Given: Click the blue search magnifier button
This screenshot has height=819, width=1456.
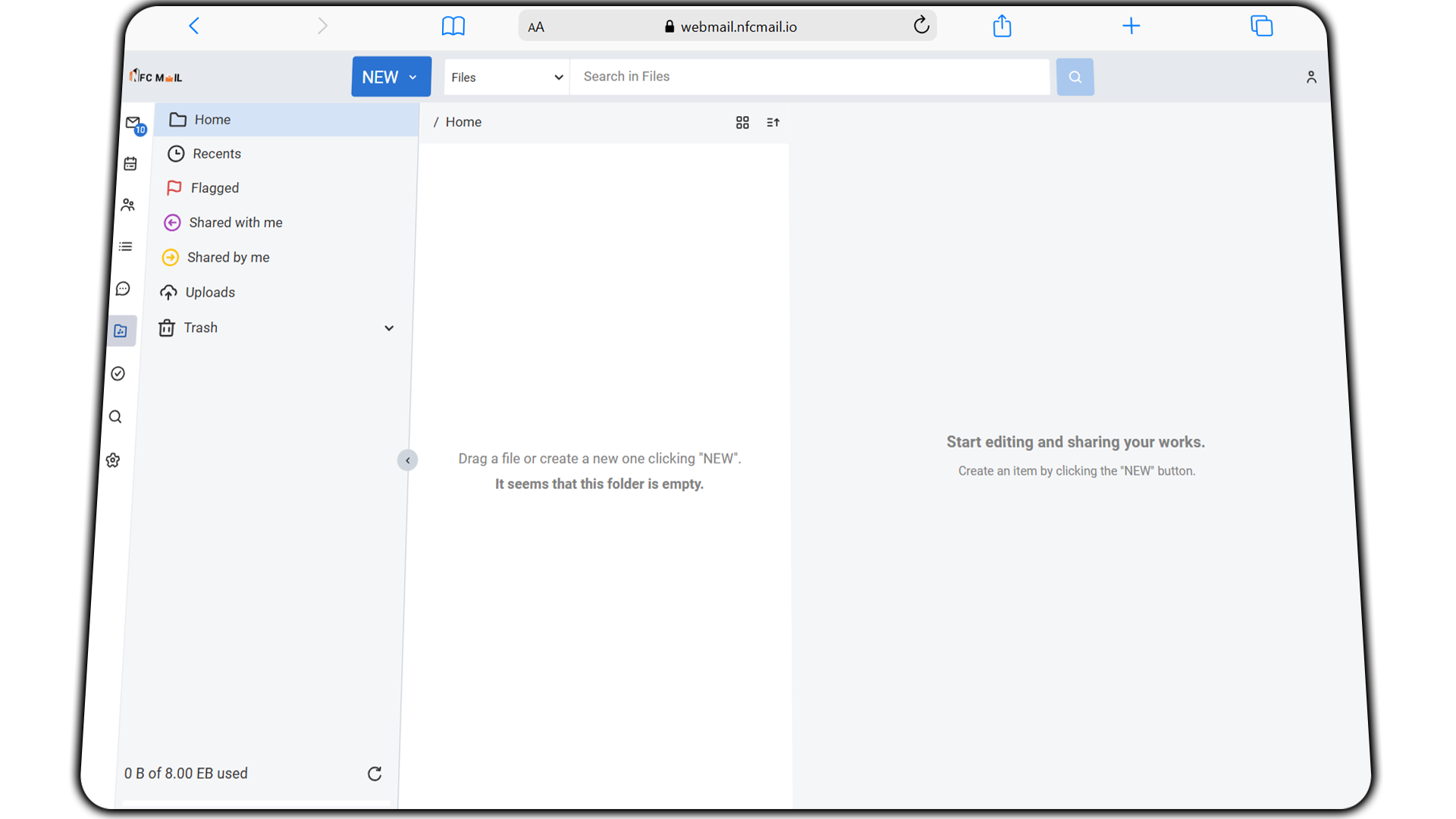Looking at the screenshot, I should 1075,77.
